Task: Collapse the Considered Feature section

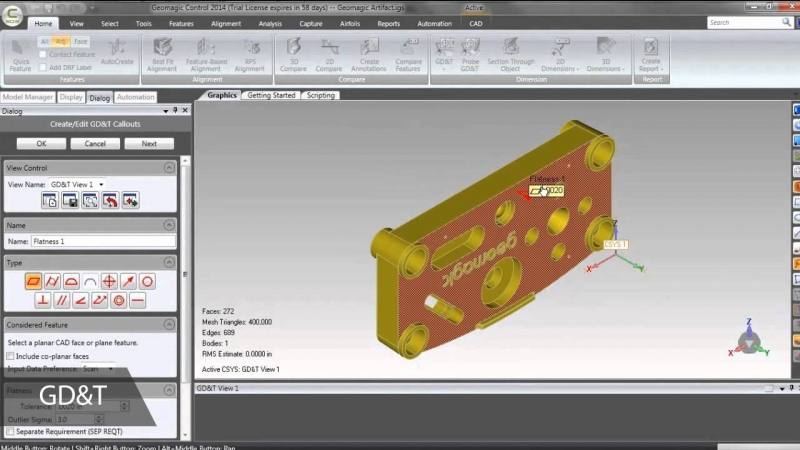Action: (x=169, y=324)
